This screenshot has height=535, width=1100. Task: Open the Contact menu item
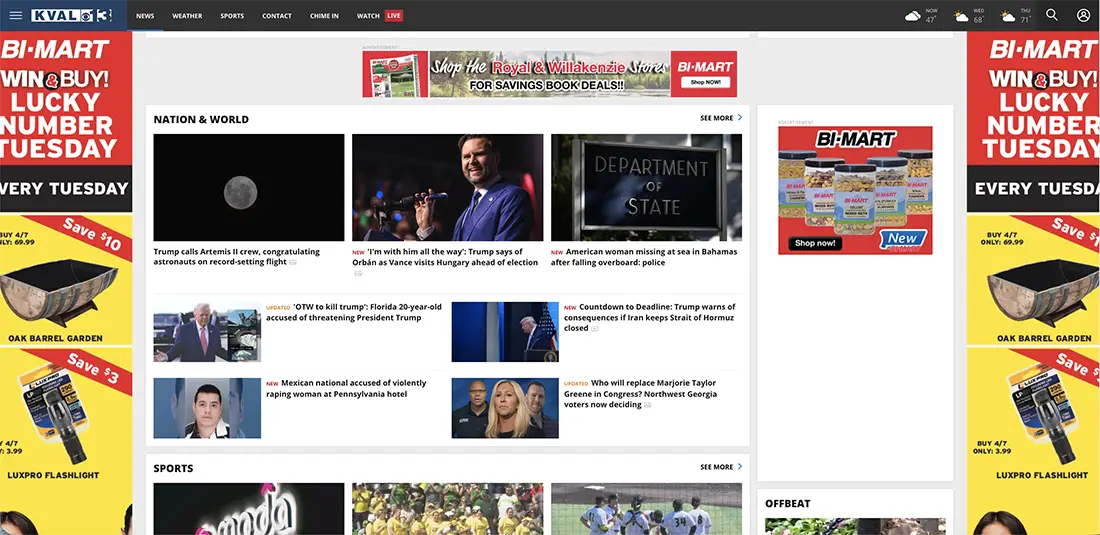[277, 15]
